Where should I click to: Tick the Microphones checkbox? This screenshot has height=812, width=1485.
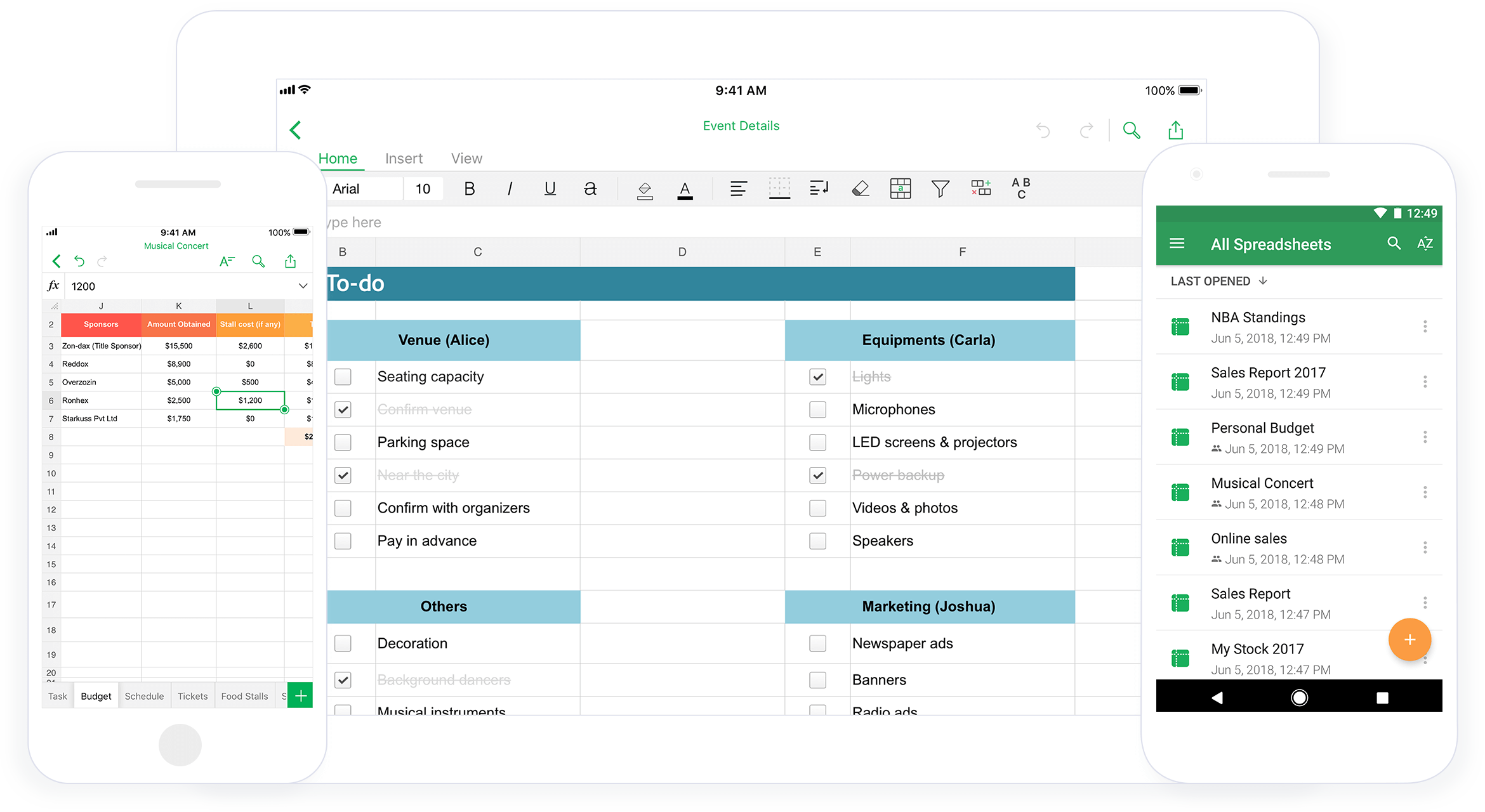(x=817, y=410)
